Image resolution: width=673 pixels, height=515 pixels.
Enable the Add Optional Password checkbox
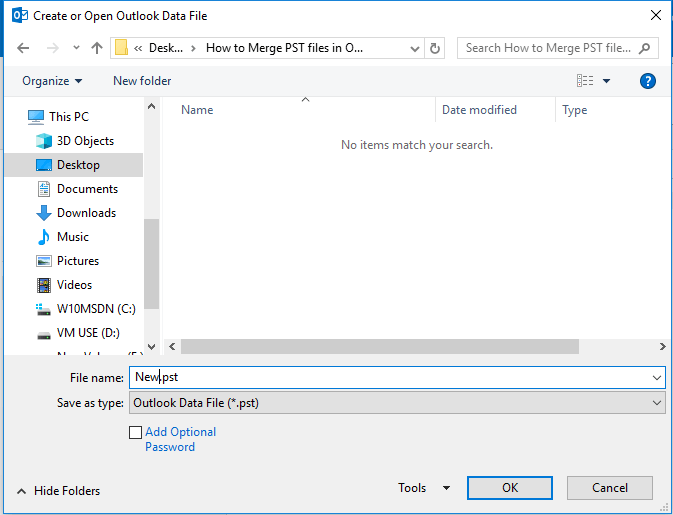point(136,432)
